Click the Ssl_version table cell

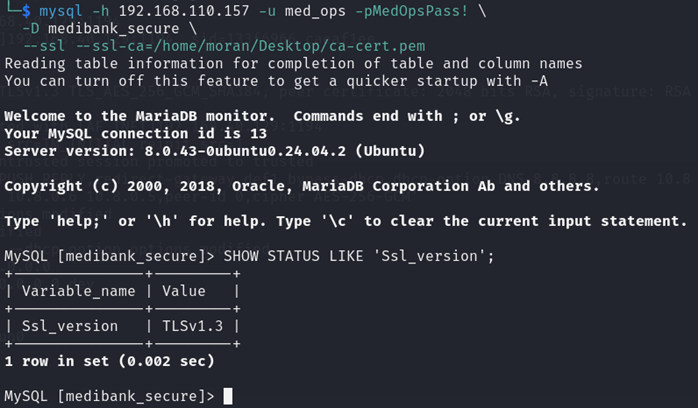click(70, 326)
